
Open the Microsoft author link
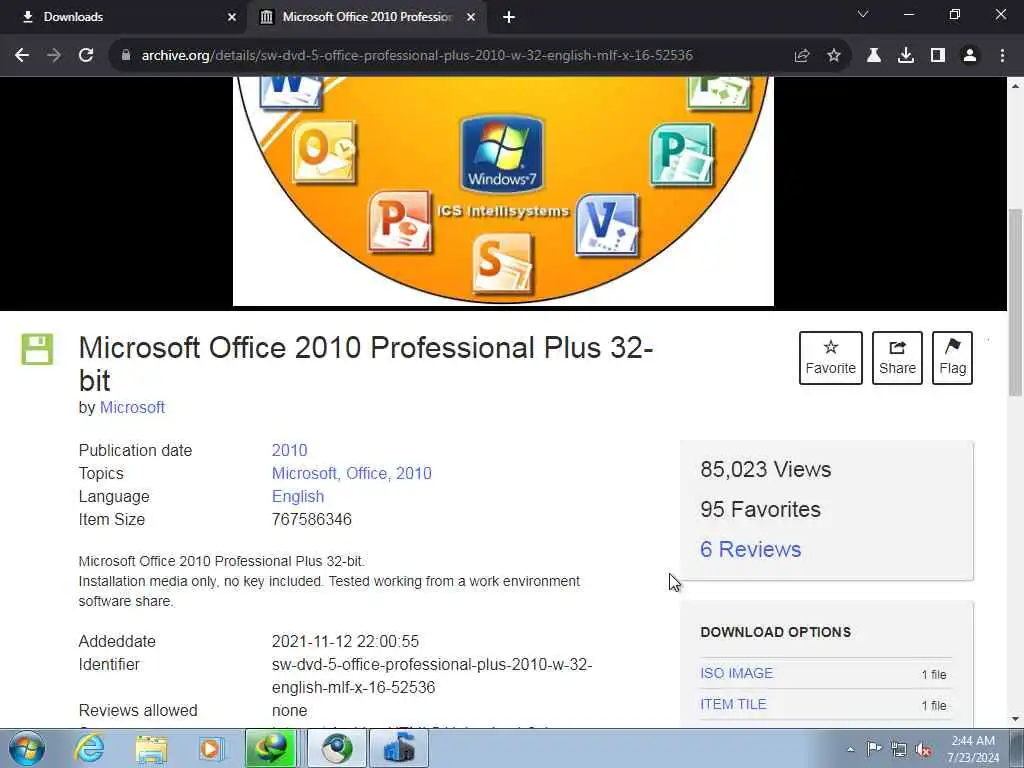tap(132, 408)
